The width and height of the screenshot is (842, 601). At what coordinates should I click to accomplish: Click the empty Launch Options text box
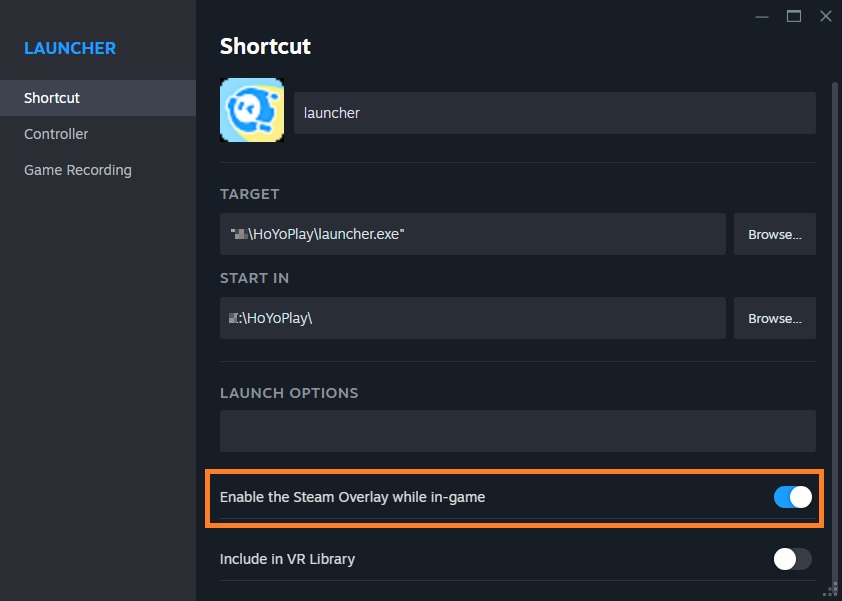pos(517,431)
